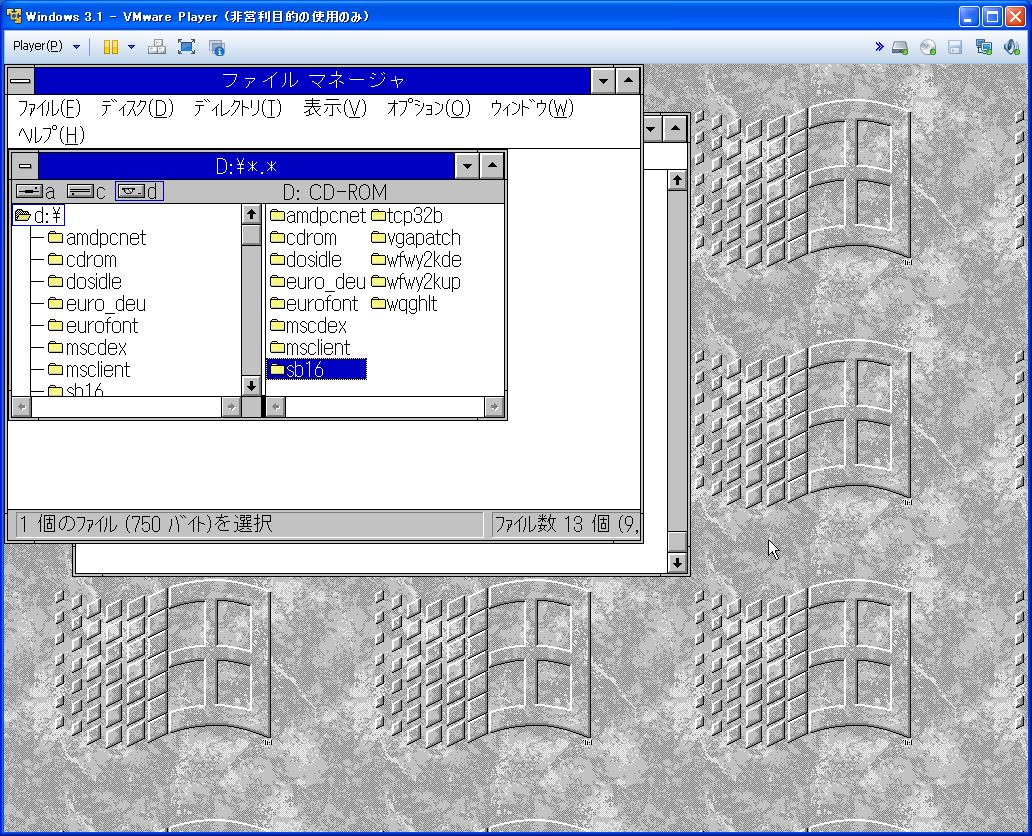Select eurofont folder in directory tree
Image resolution: width=1032 pixels, height=836 pixels.
pyautogui.click(x=93, y=326)
